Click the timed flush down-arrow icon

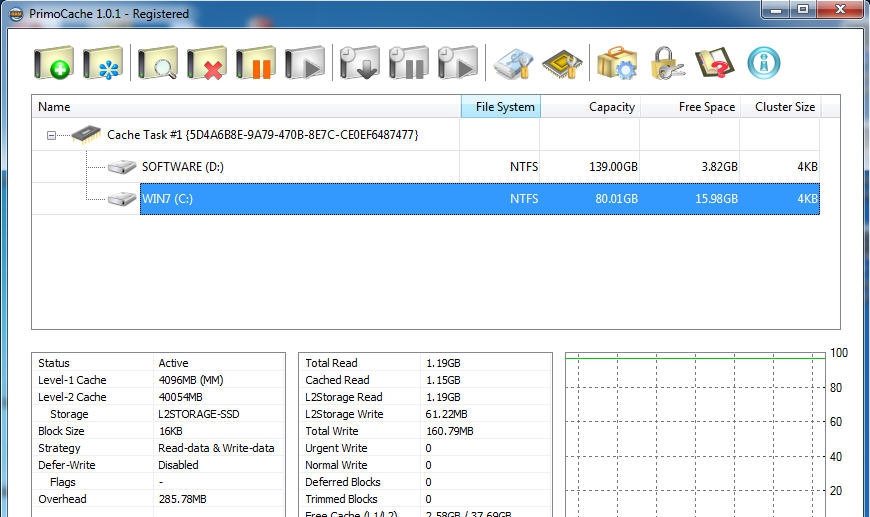tap(359, 63)
